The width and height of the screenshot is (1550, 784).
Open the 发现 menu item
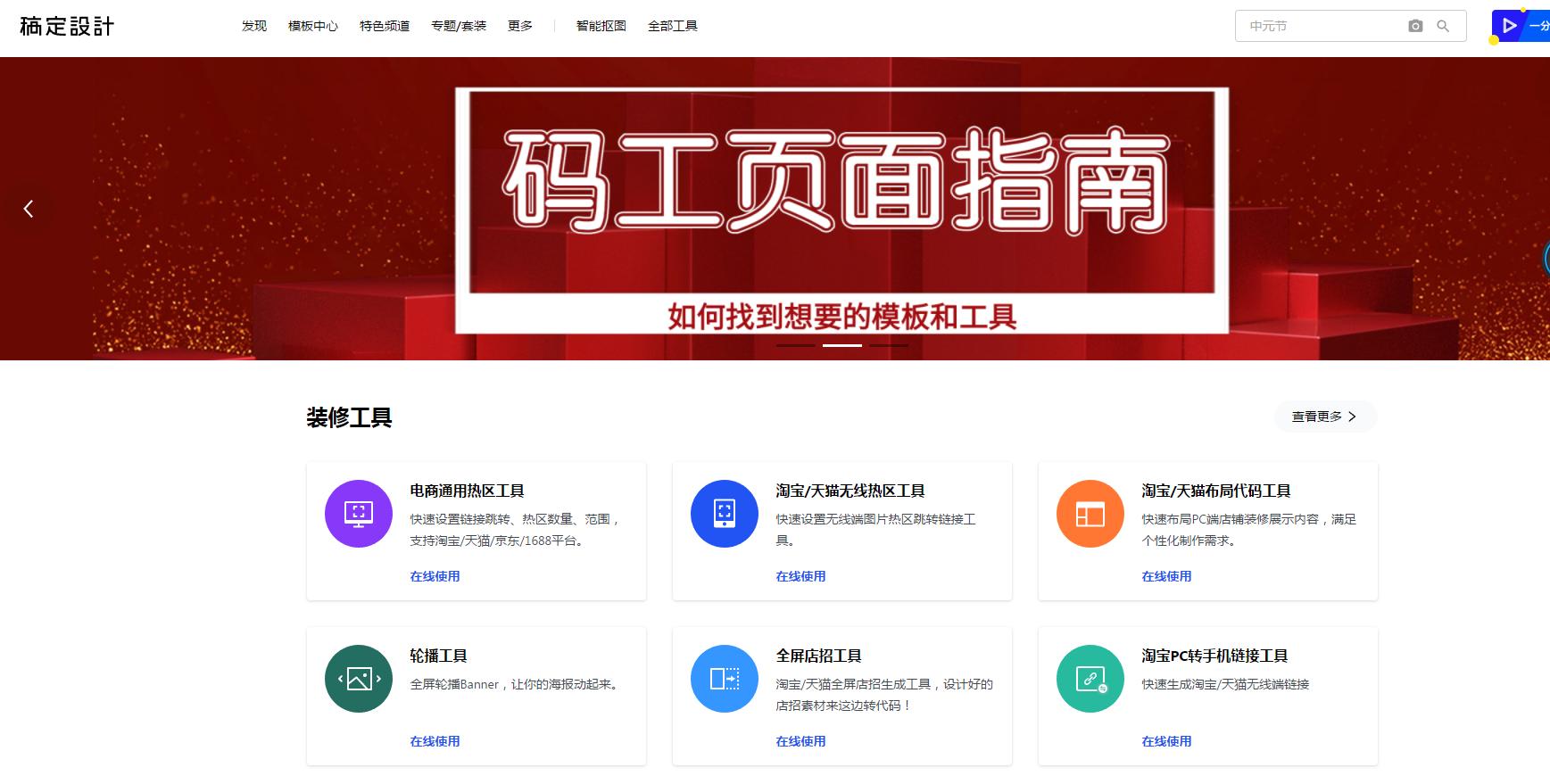pyautogui.click(x=254, y=26)
